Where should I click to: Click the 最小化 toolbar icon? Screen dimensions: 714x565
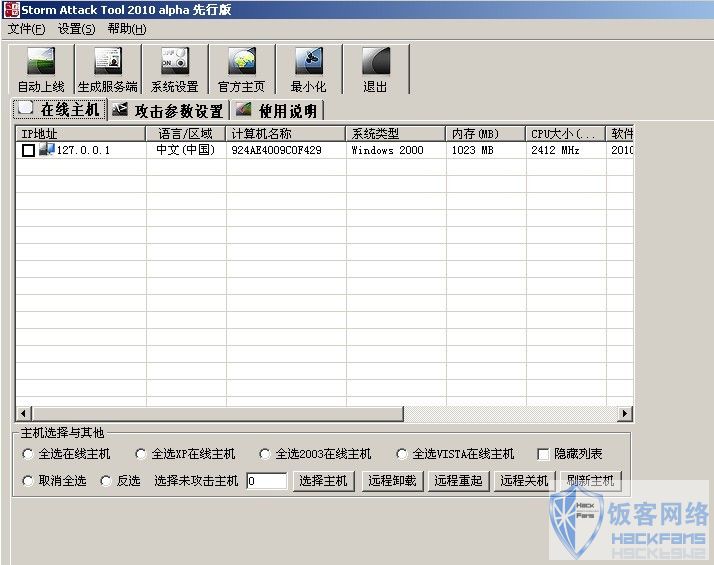coord(309,62)
